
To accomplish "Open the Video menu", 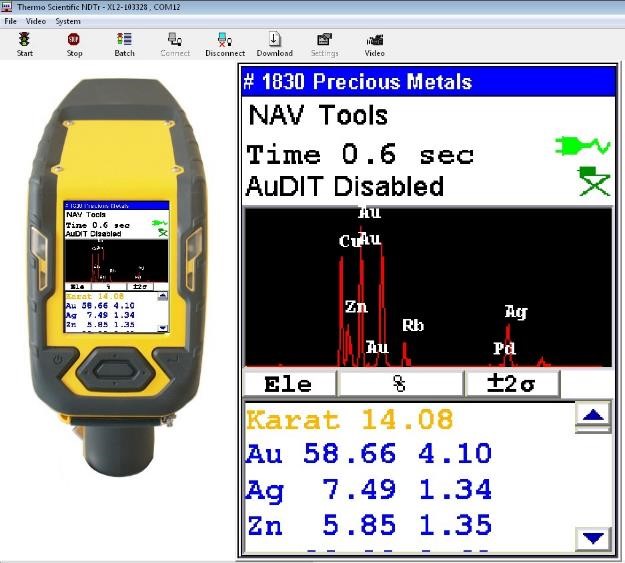I will (x=36, y=21).
